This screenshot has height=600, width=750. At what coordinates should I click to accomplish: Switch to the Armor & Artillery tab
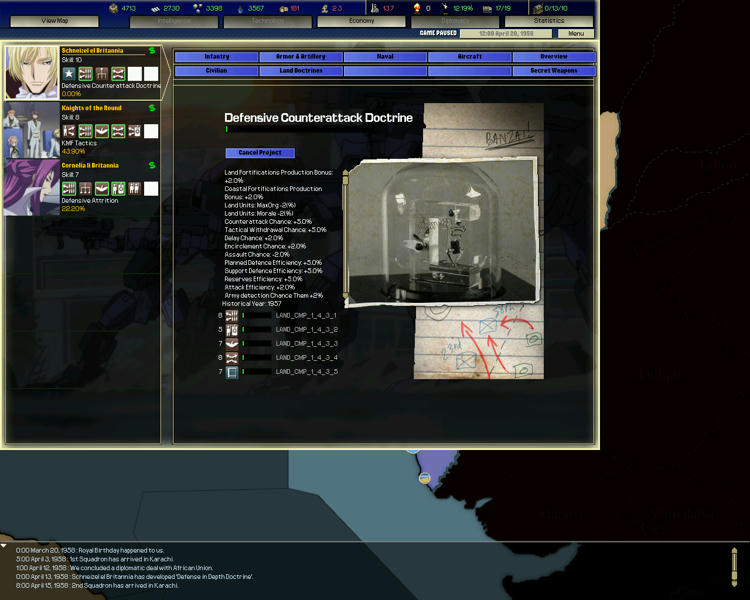click(x=300, y=57)
